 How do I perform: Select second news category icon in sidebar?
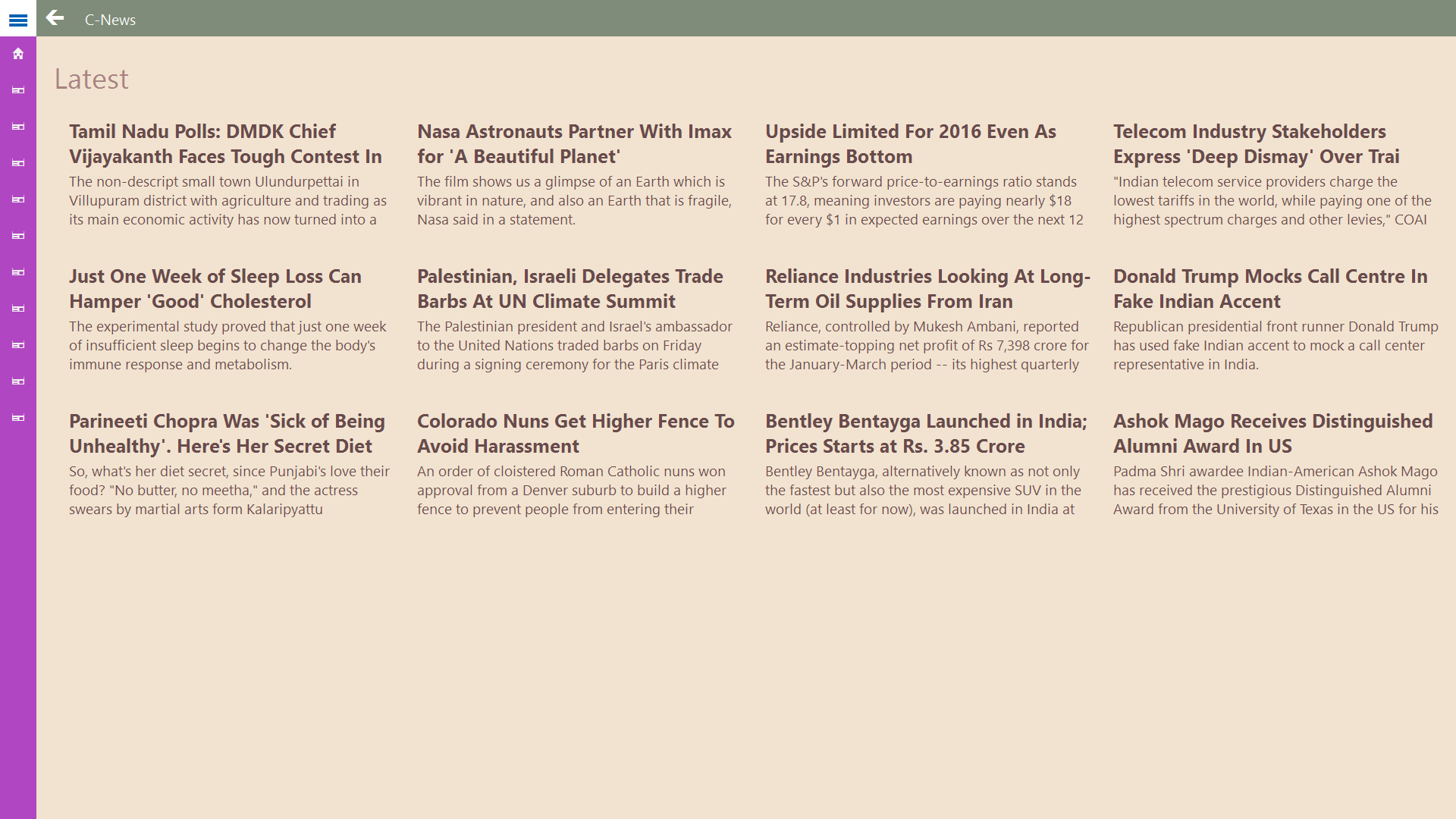[x=18, y=127]
